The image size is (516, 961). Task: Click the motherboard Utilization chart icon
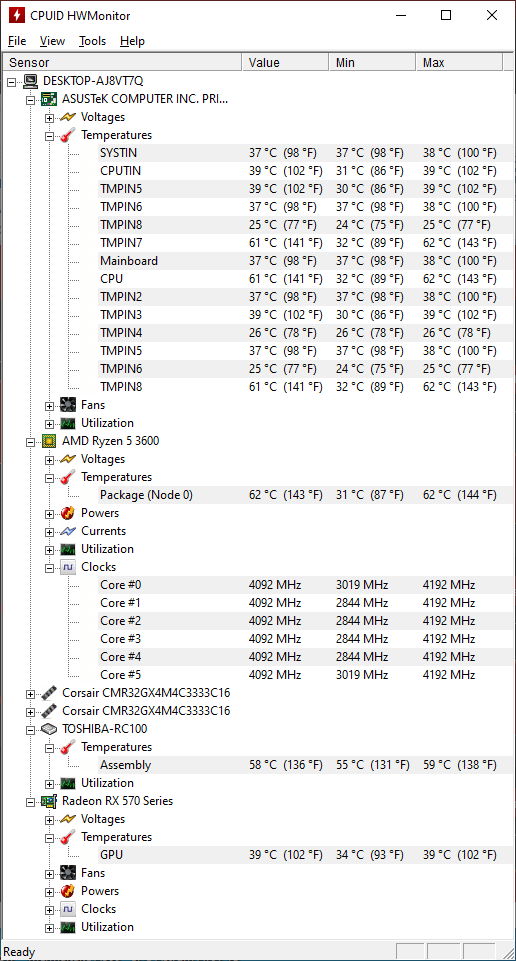tap(68, 423)
